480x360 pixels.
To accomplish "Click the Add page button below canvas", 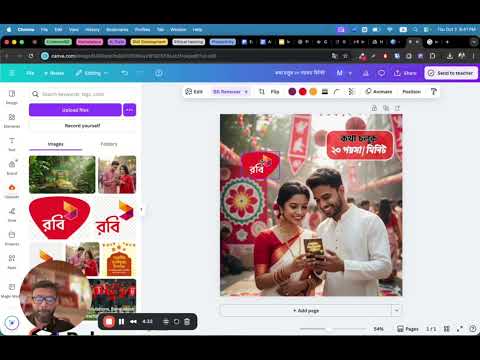I will (x=306, y=311).
